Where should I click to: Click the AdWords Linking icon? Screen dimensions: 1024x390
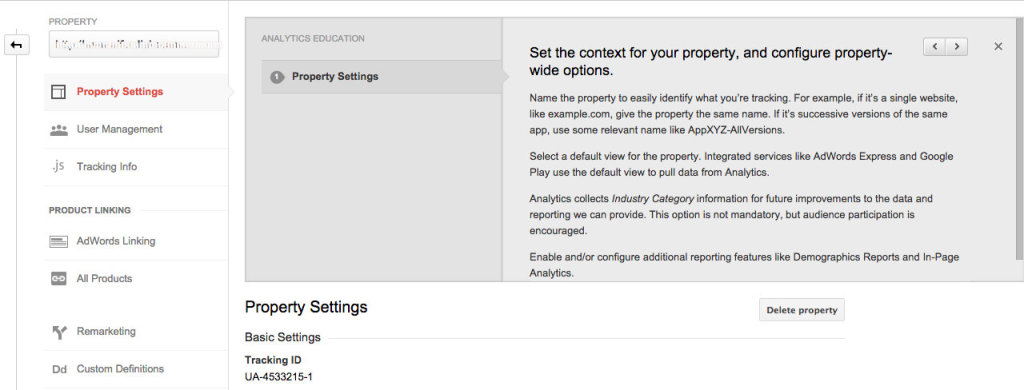tap(59, 241)
